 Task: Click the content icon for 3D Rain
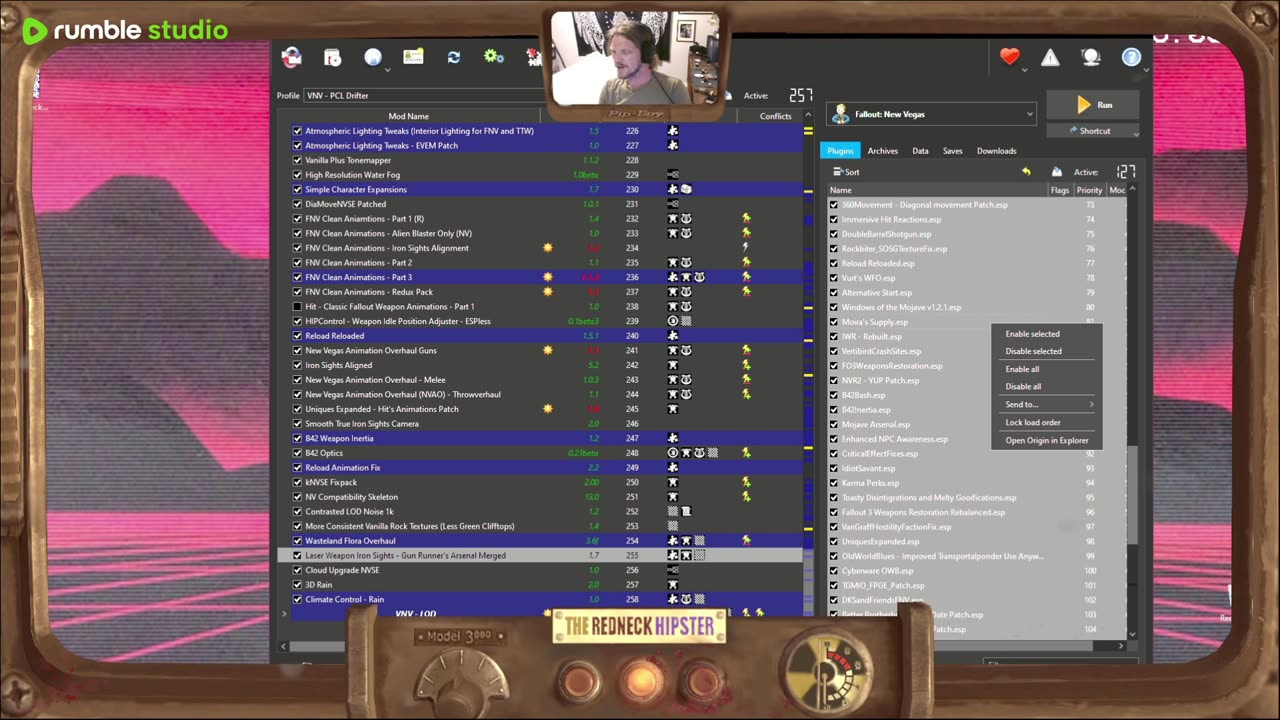click(x=673, y=585)
